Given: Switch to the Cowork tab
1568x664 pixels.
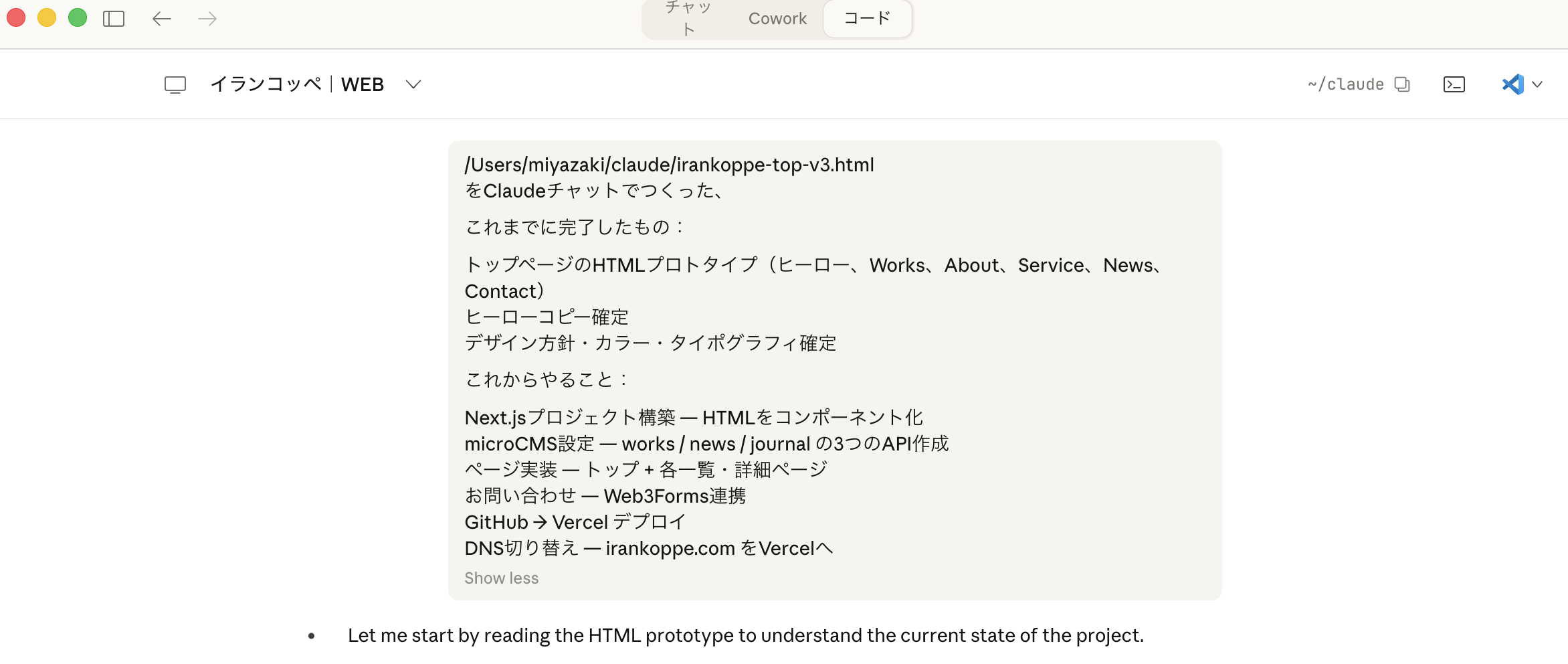Looking at the screenshot, I should (x=777, y=19).
